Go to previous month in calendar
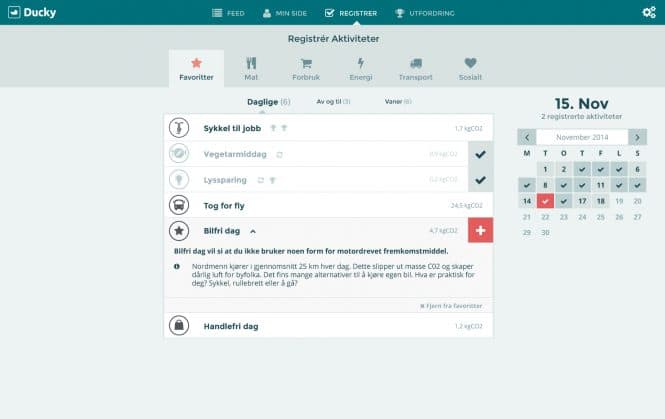 point(526,136)
